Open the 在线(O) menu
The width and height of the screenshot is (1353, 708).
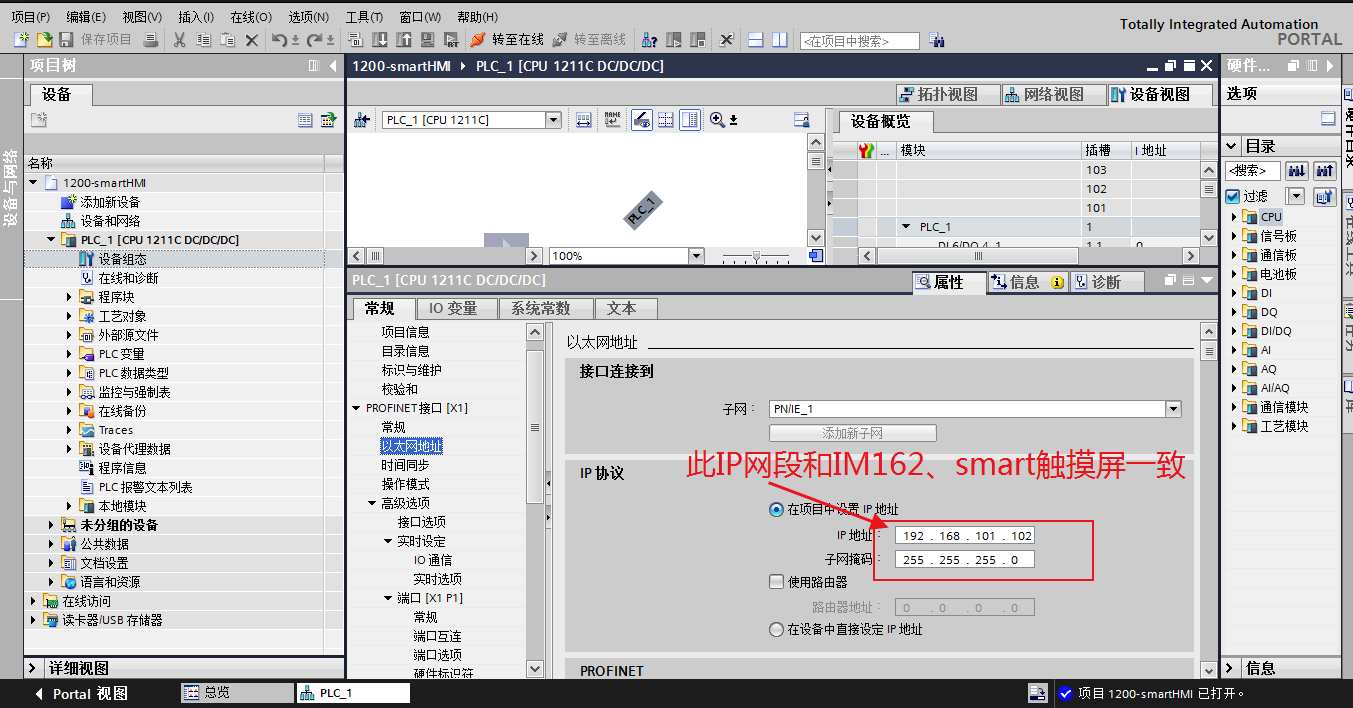(250, 17)
